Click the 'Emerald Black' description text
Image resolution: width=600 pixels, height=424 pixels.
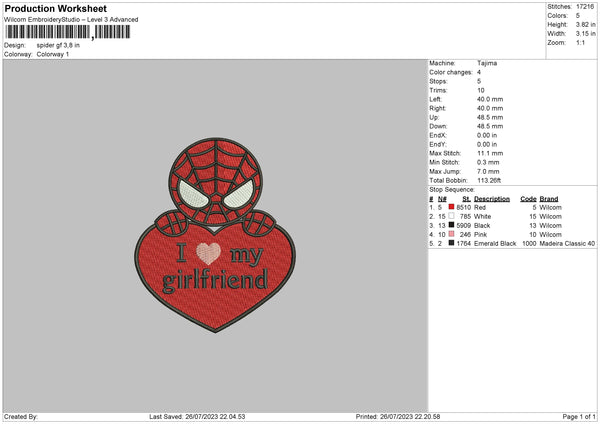pos(495,243)
